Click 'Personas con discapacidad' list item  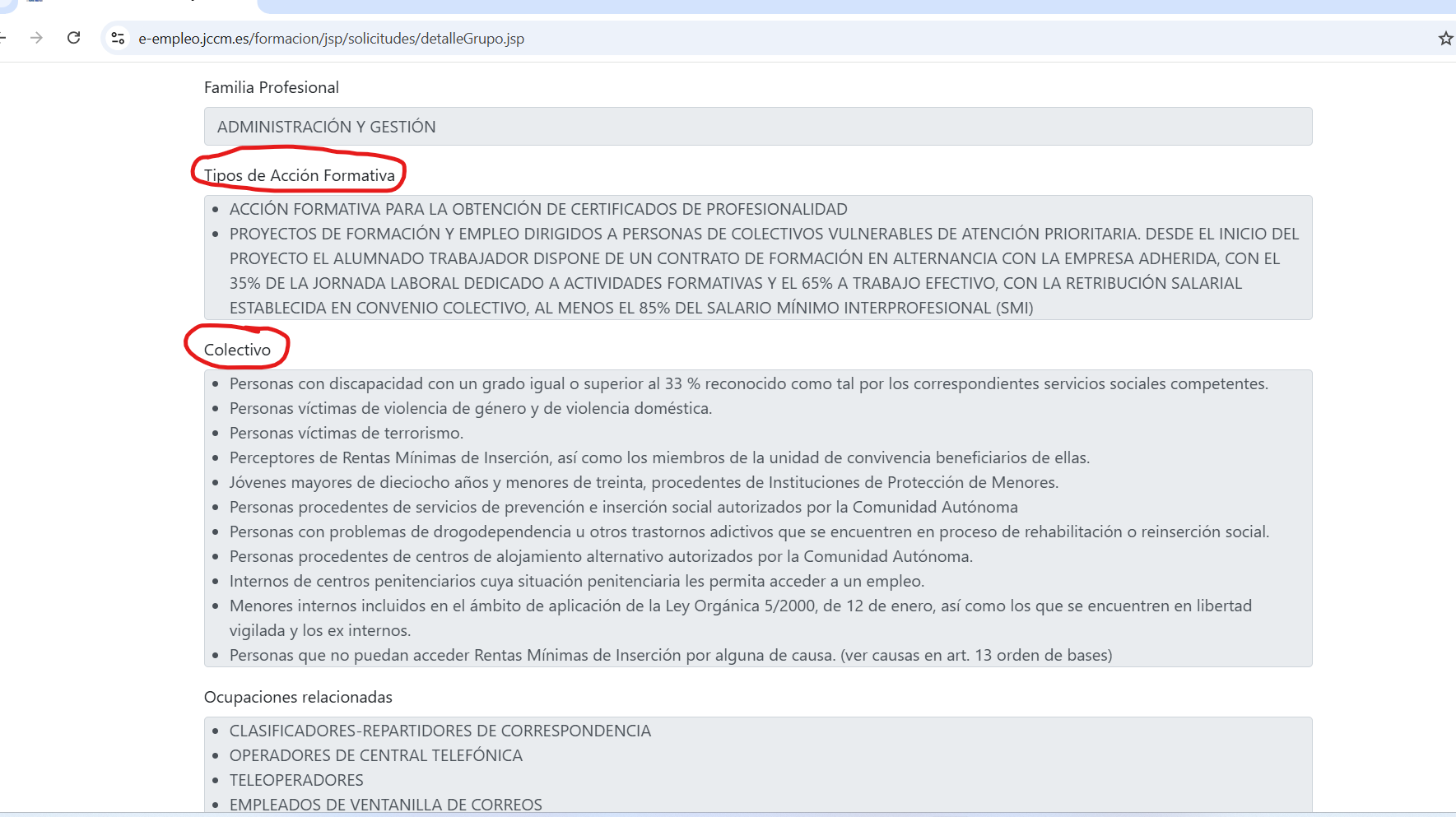[749, 383]
